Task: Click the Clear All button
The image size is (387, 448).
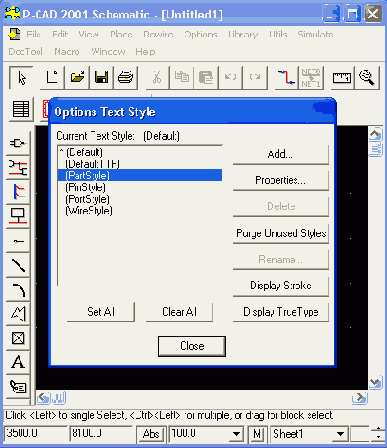Action: 179,312
